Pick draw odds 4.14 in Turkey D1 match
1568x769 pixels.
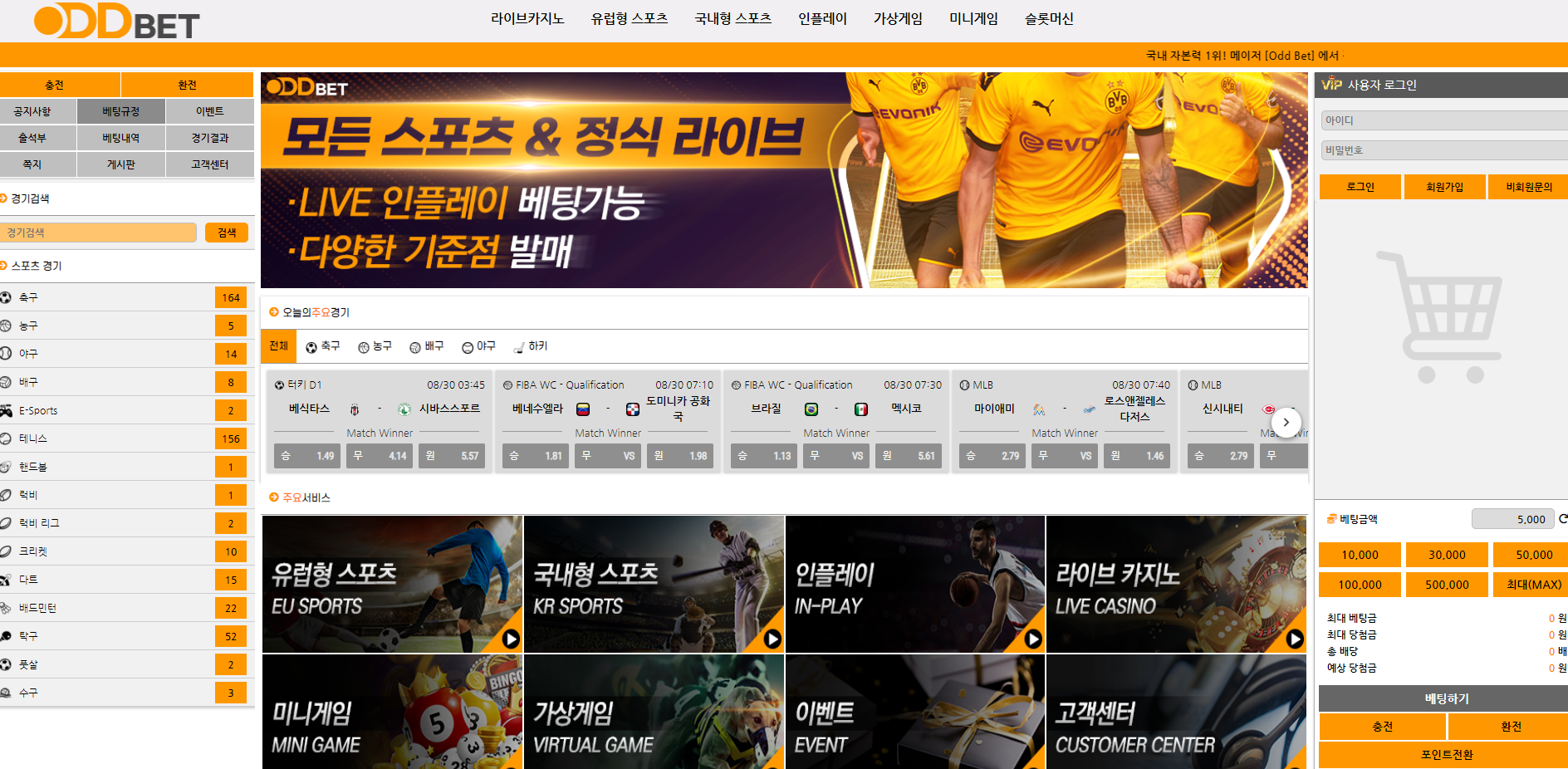380,456
